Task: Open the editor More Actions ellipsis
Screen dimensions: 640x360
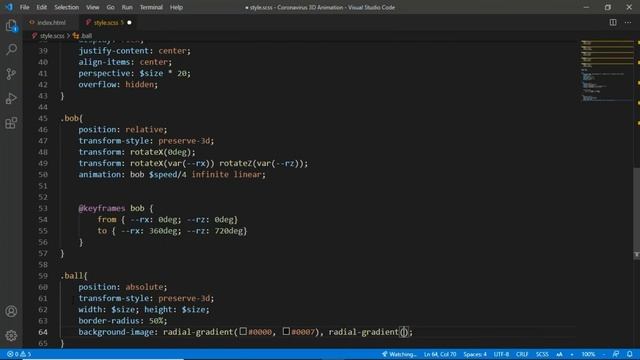Action: (628, 22)
